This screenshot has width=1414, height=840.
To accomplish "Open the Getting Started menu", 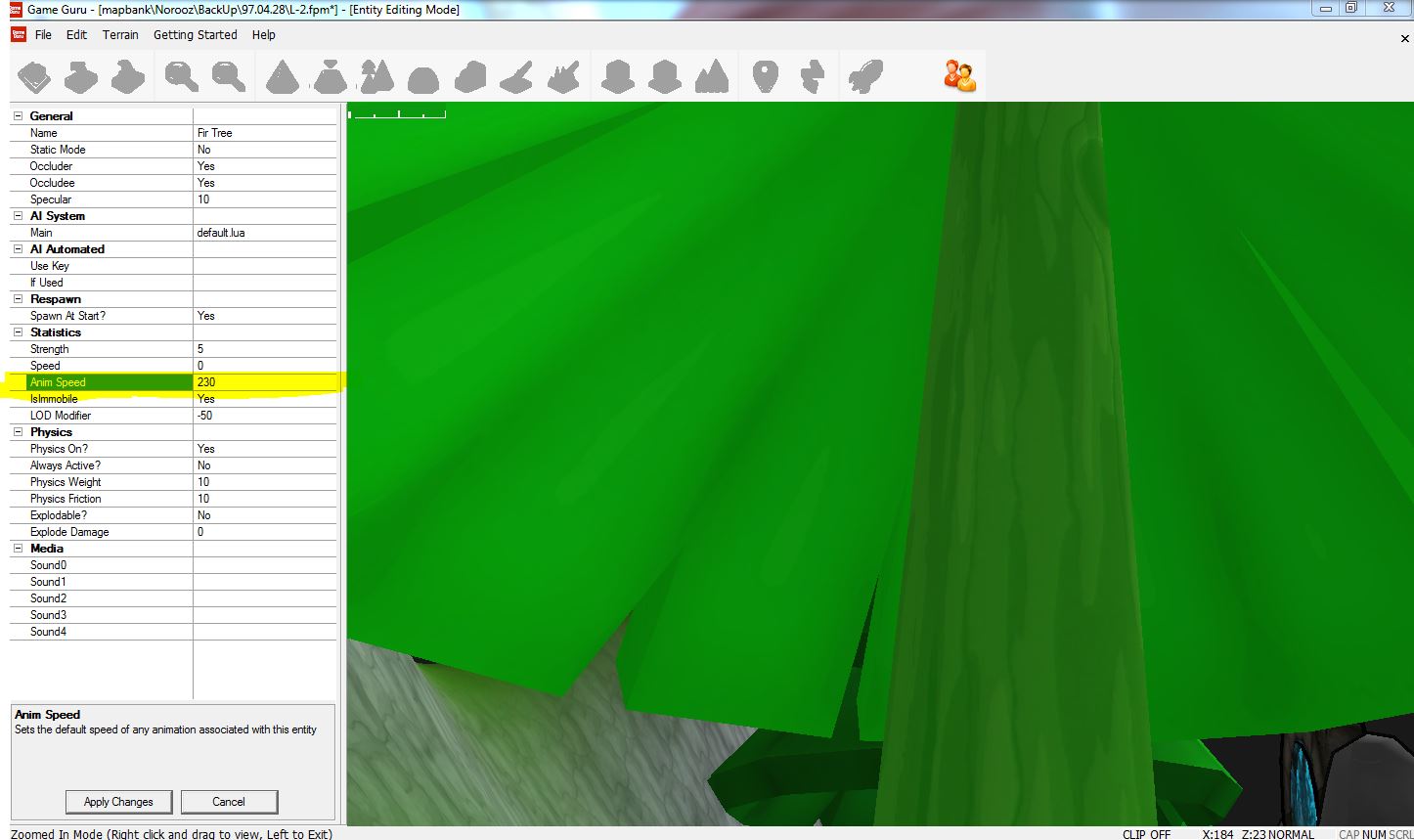I will pyautogui.click(x=195, y=34).
